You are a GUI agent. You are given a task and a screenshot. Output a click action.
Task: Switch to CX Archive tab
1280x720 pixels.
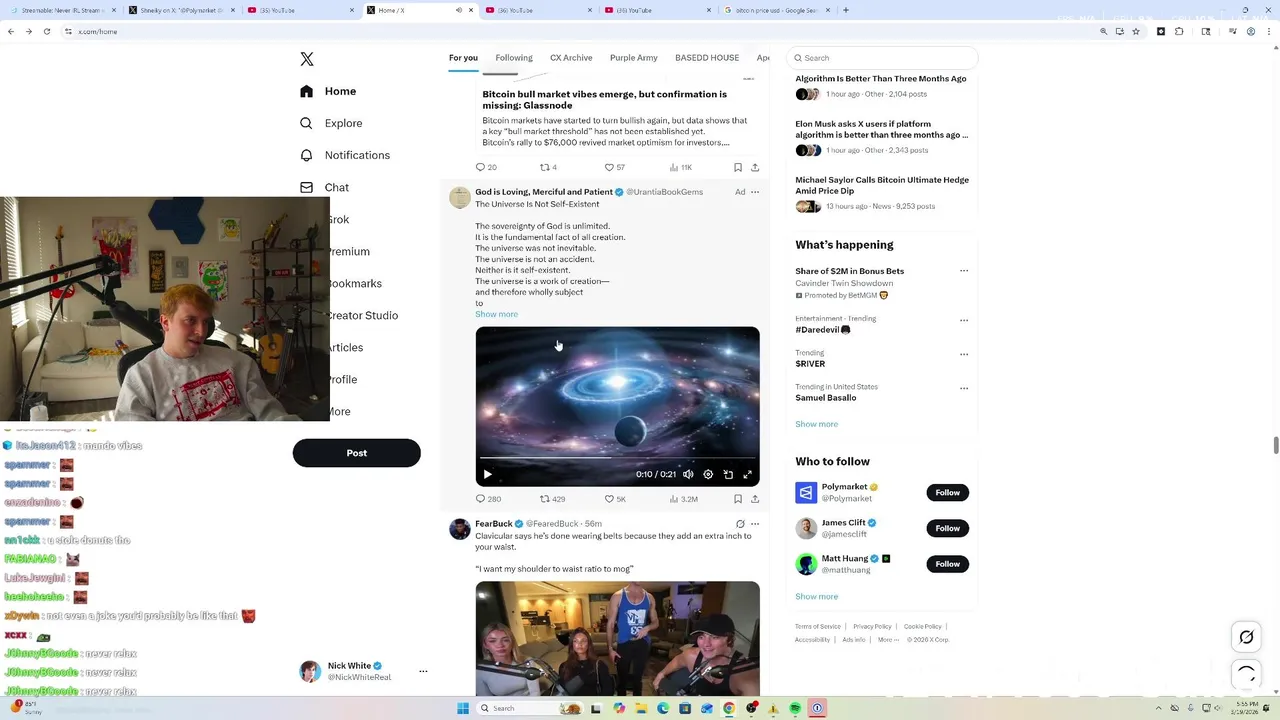(x=571, y=58)
